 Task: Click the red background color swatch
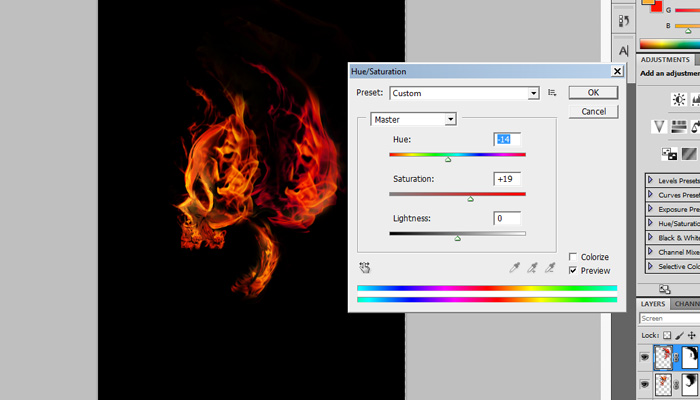click(x=657, y=8)
